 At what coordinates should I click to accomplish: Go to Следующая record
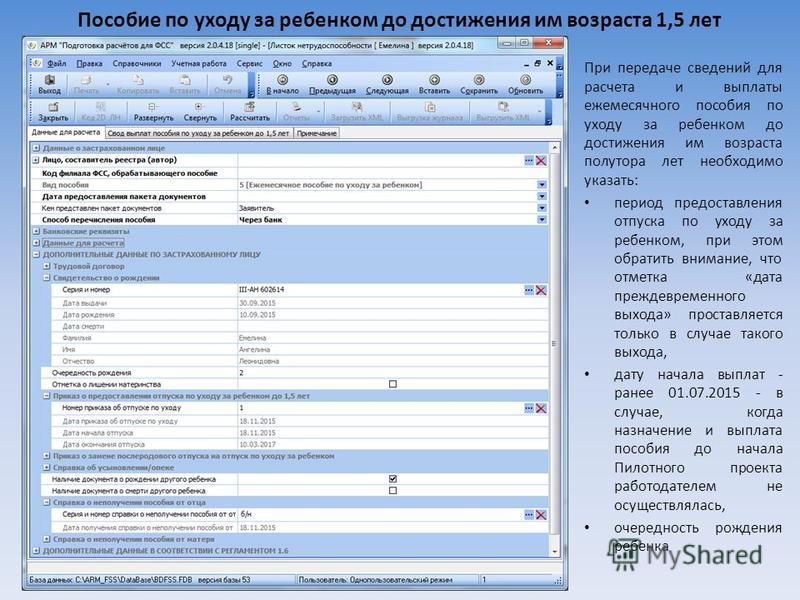387,84
